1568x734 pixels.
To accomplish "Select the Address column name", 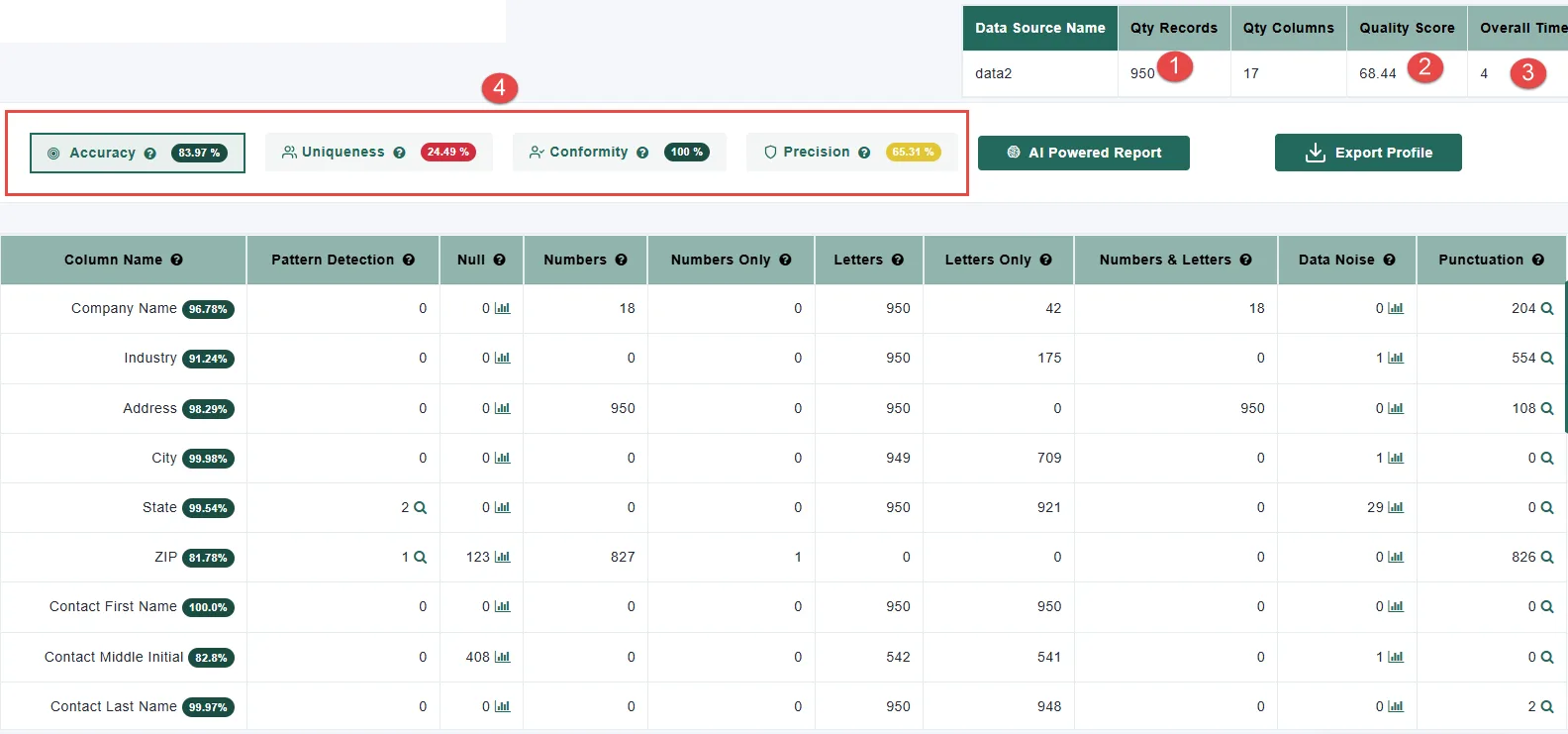I will click(149, 408).
